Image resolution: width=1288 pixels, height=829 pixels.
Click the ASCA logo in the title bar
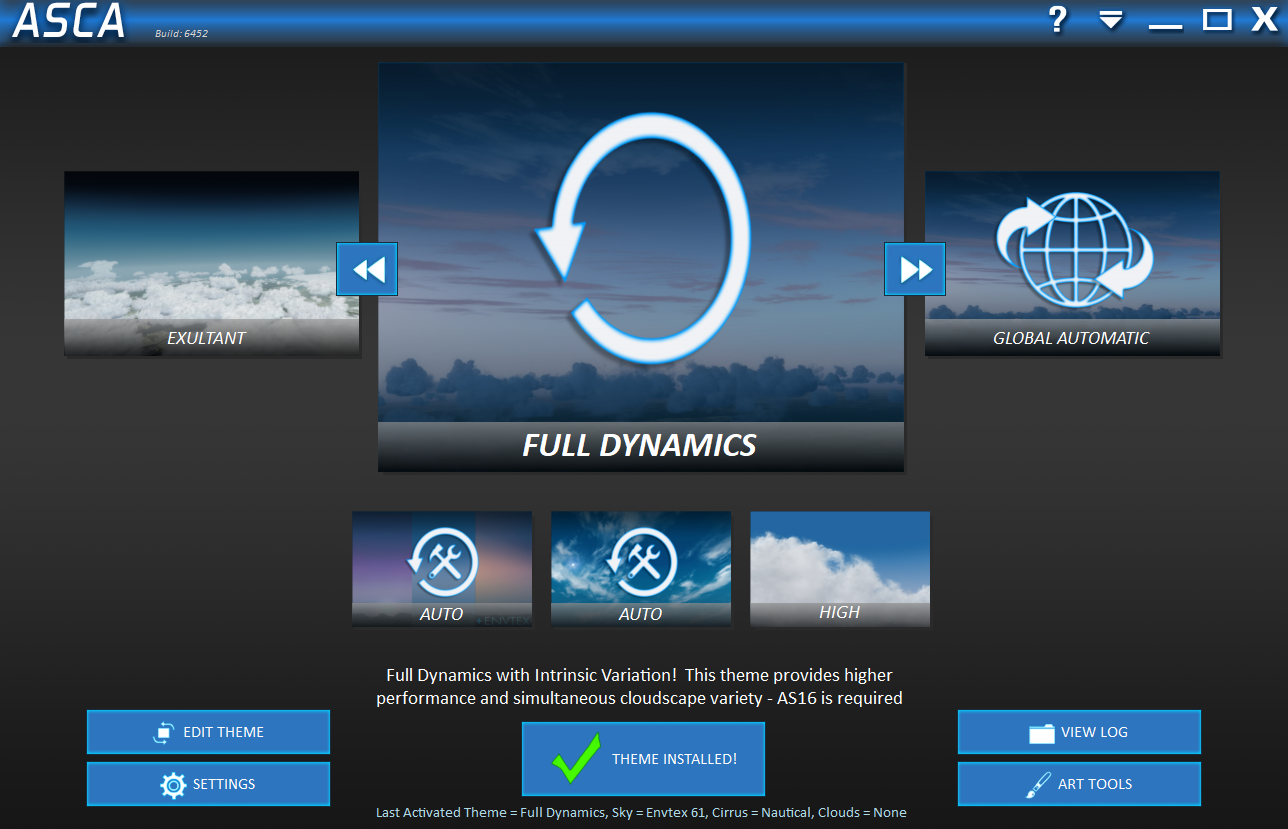(x=69, y=22)
